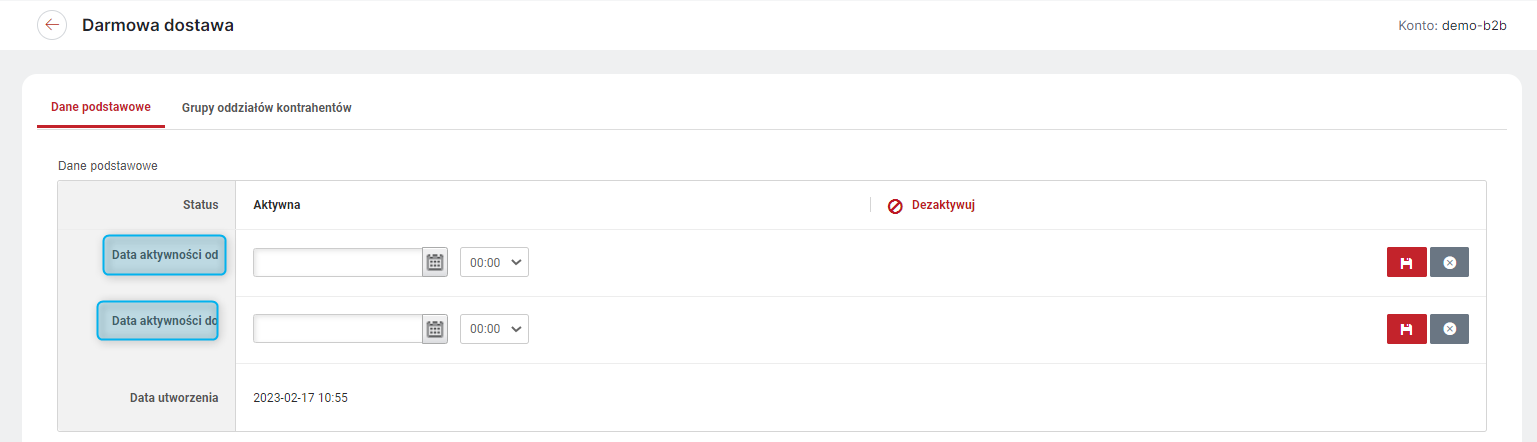Click the highlighted Data aktywności od label

tap(165, 255)
